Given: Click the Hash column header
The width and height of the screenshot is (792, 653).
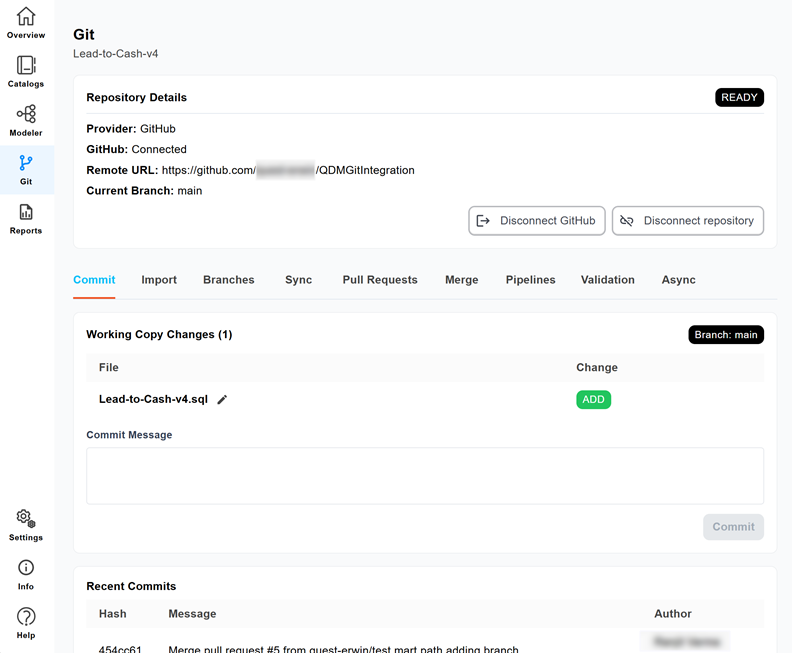Looking at the screenshot, I should click(x=113, y=614).
